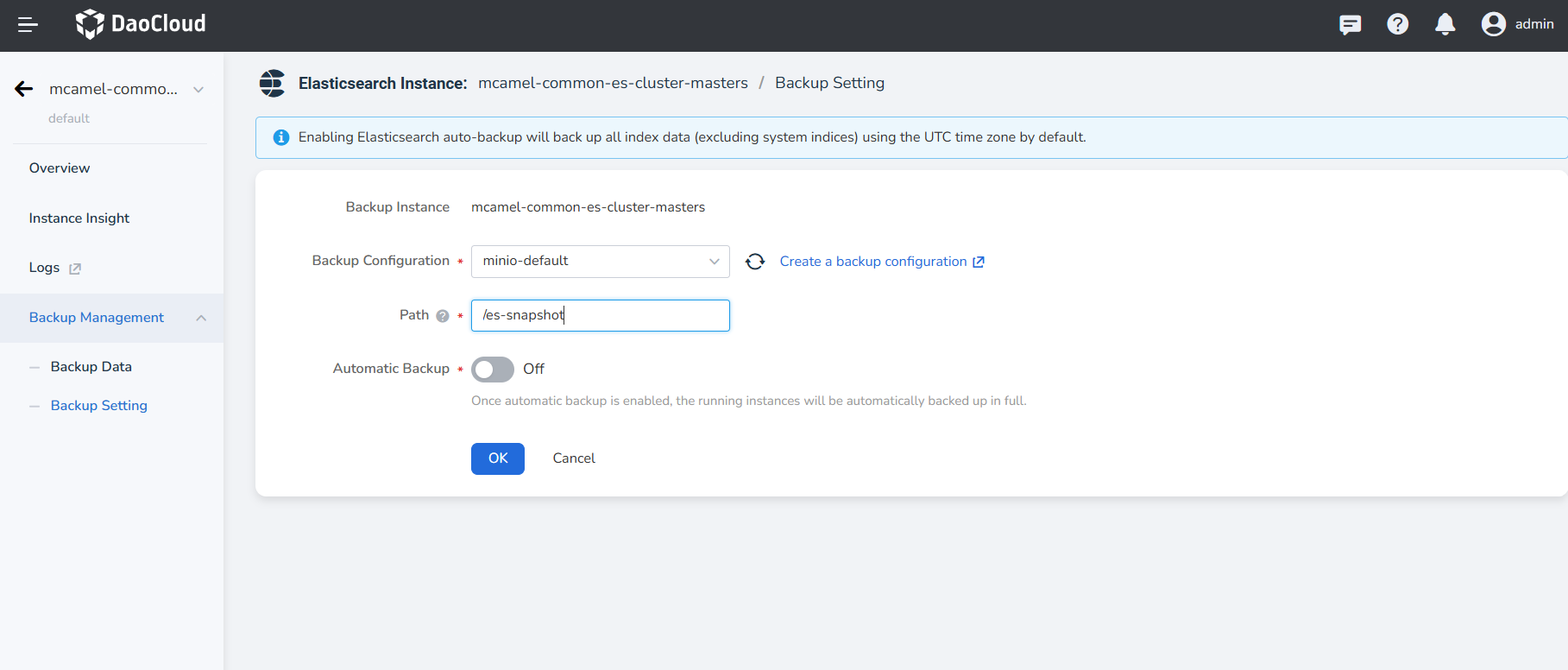Open the Backup Configuration minio-default dropdown
The image size is (1568, 670).
[600, 262]
